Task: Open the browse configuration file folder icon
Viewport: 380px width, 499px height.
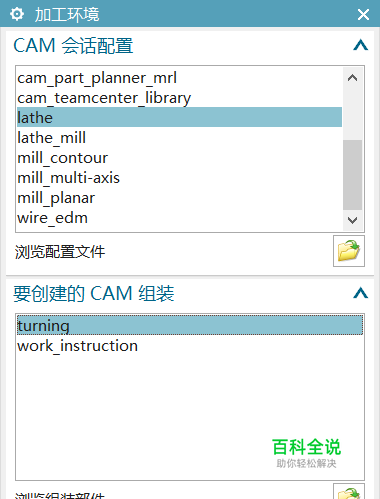Action: (349, 251)
